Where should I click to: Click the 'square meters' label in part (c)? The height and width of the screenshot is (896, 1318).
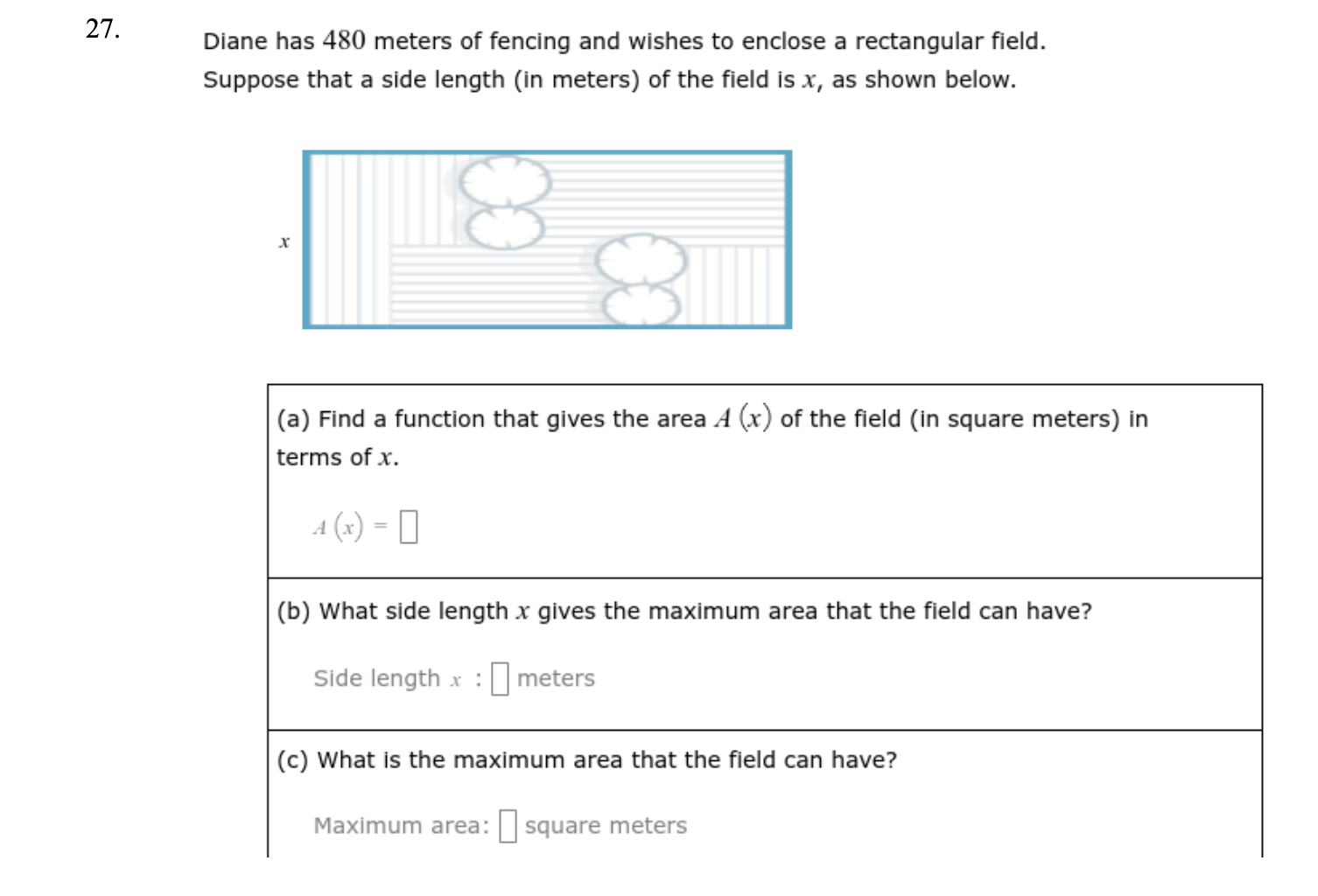[605, 824]
